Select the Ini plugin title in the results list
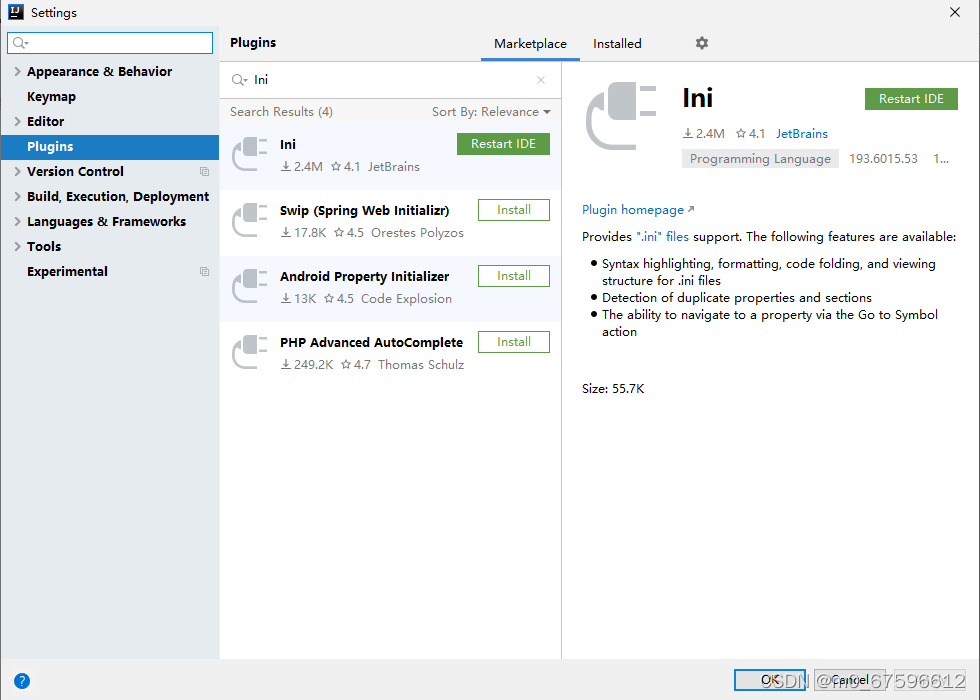 (288, 144)
